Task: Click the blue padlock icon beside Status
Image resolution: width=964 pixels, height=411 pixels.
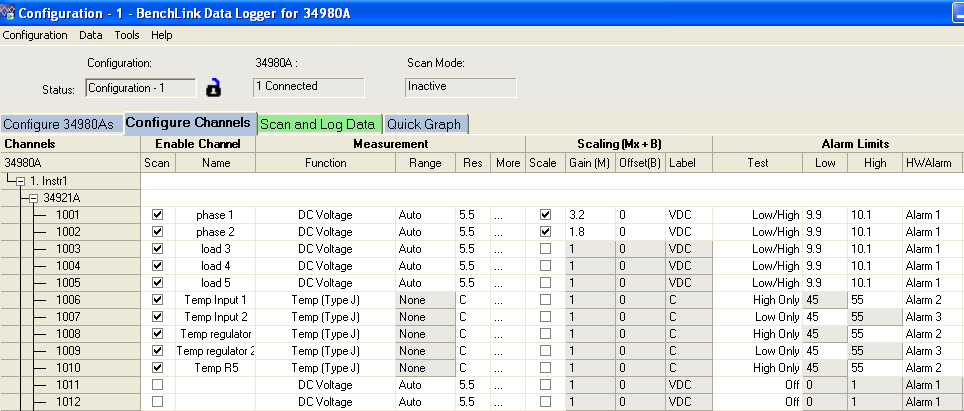Action: click(213, 88)
